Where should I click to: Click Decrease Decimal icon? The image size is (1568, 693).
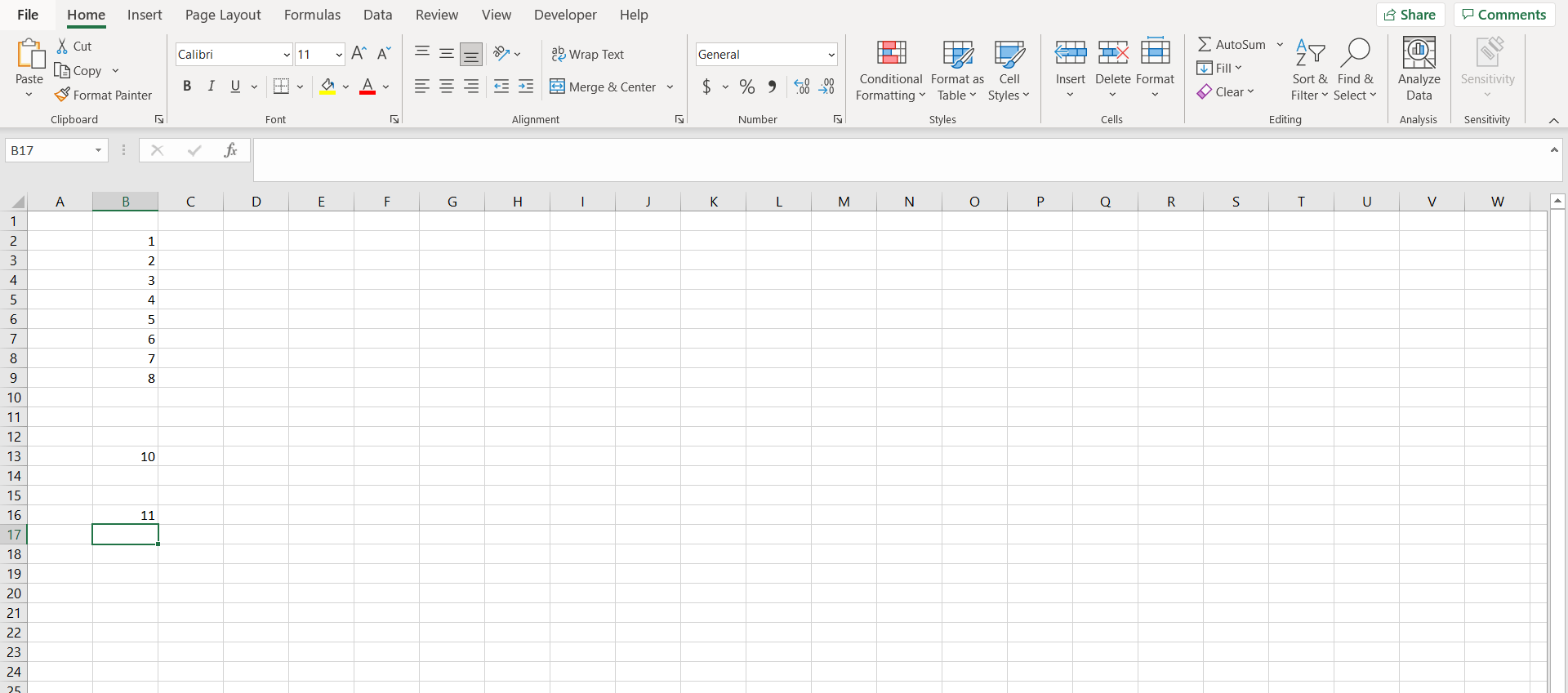[826, 87]
